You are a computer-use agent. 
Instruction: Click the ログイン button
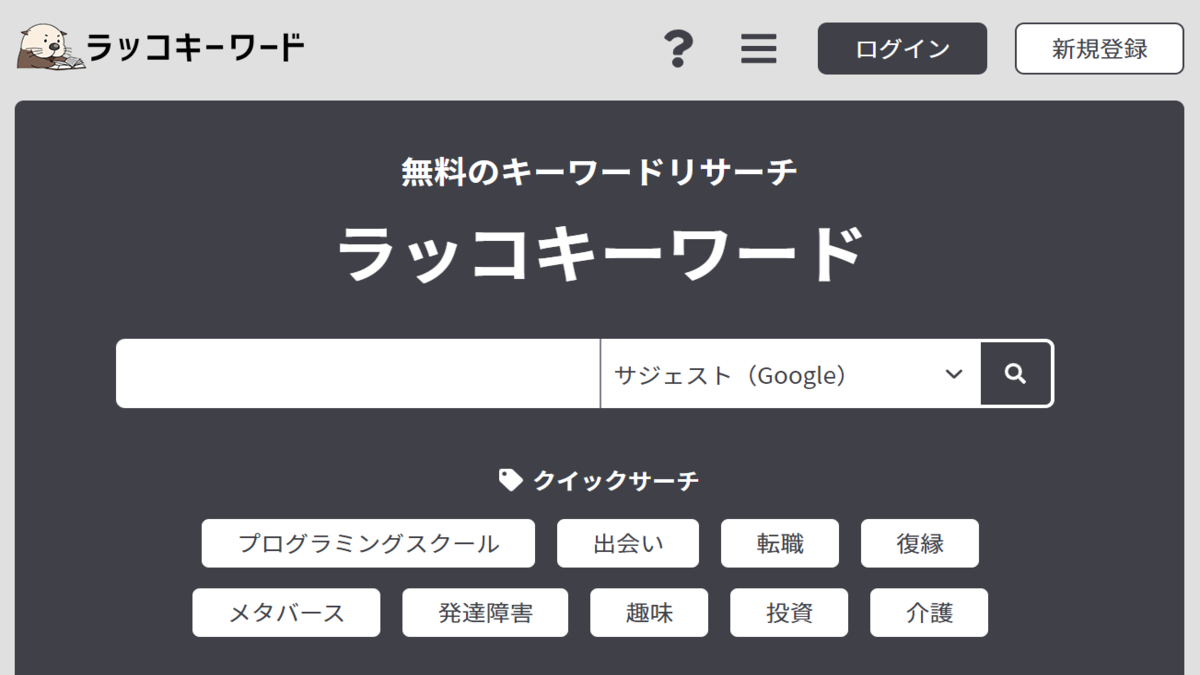click(902, 49)
